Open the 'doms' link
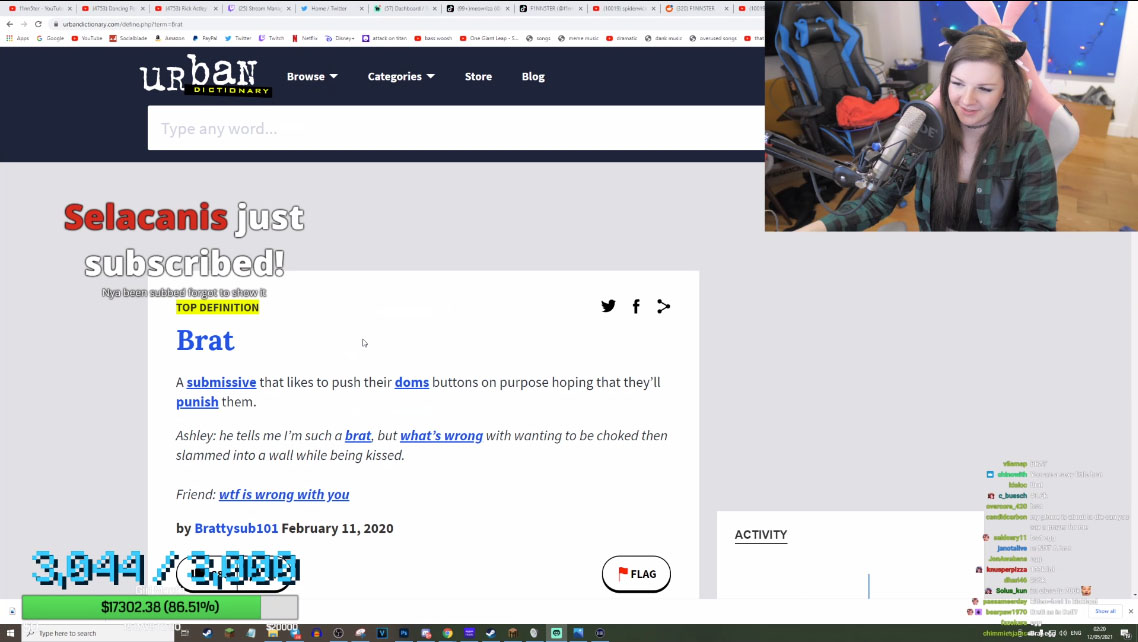Image resolution: width=1138 pixels, height=642 pixels. [412, 382]
